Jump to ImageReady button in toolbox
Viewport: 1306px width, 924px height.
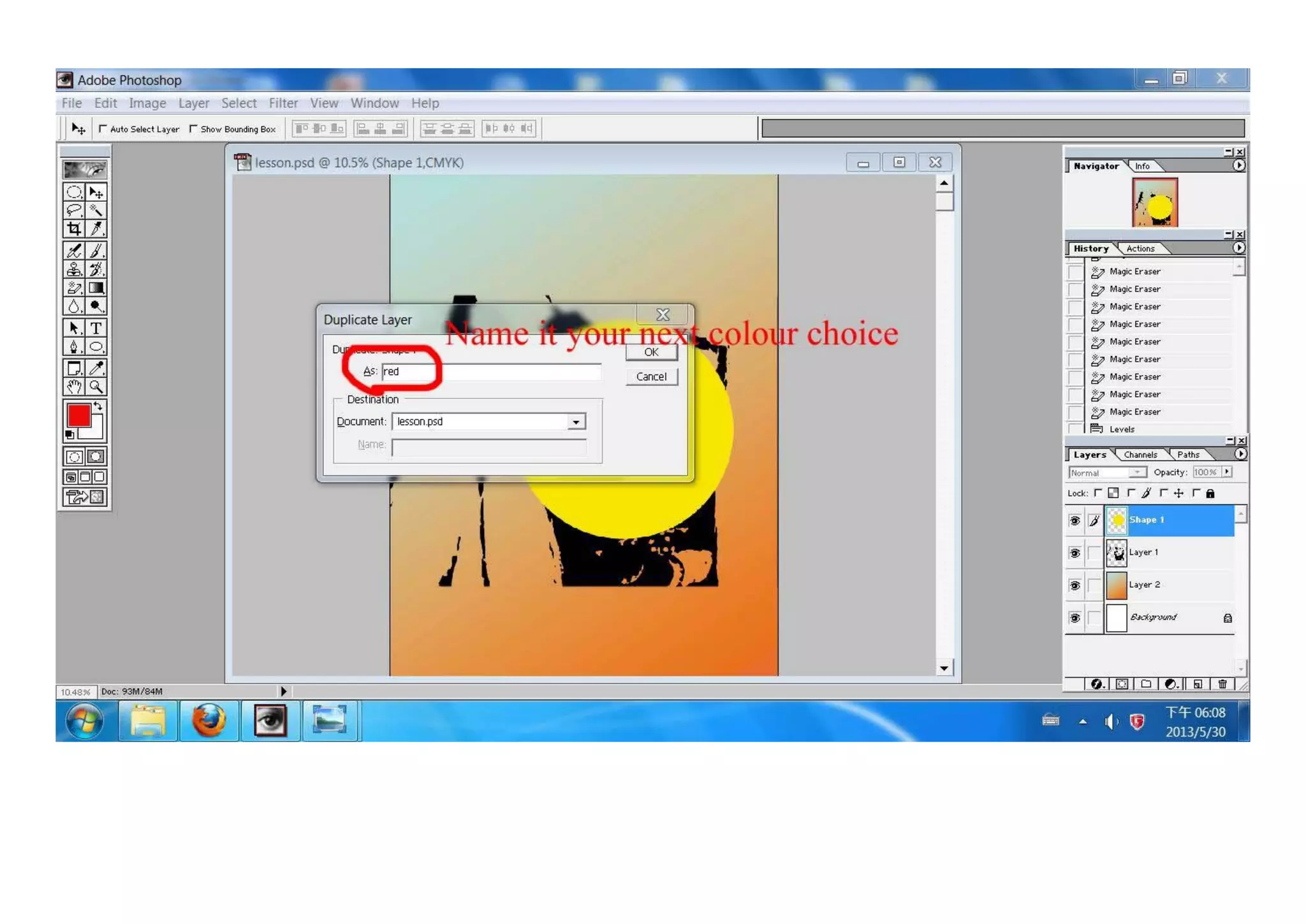tap(85, 497)
